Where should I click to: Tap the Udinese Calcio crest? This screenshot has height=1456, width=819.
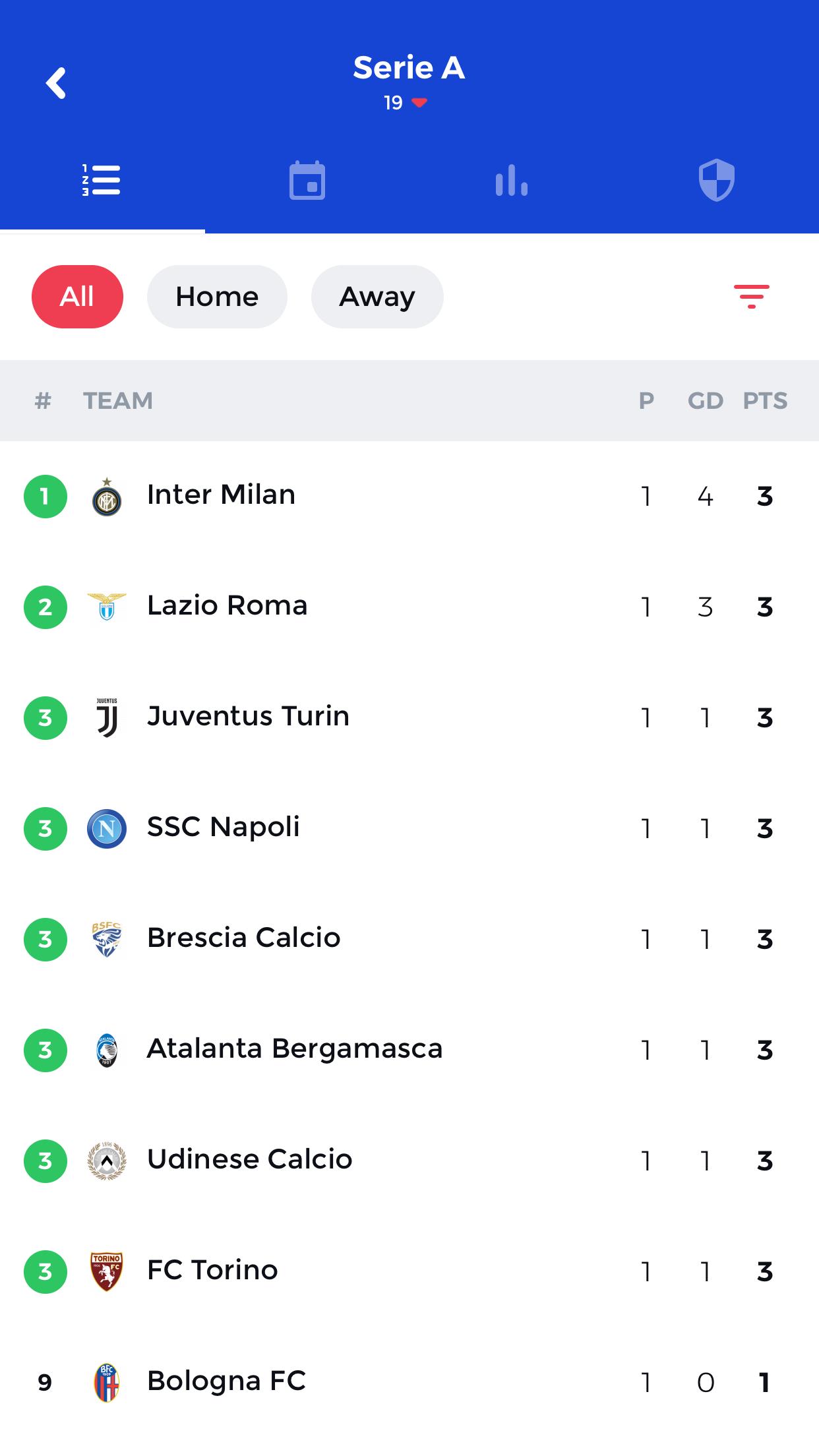(107, 1161)
